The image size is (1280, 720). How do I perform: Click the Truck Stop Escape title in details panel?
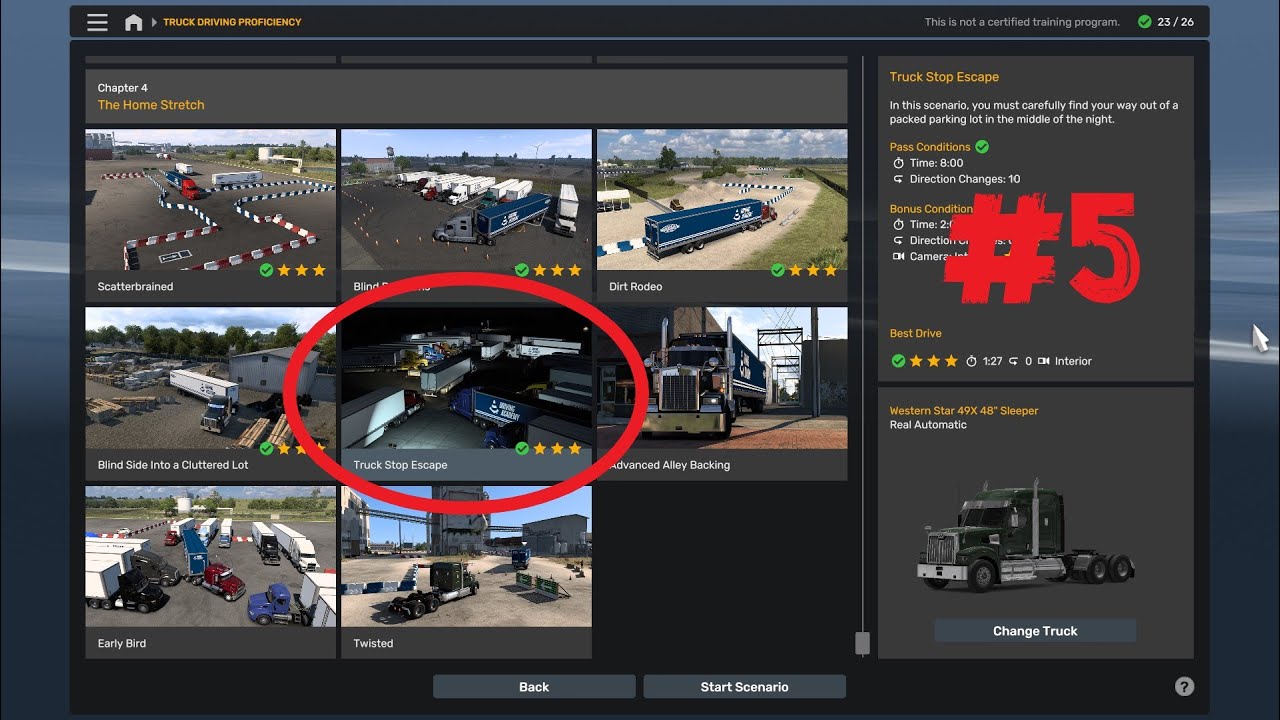pyautogui.click(x=944, y=77)
